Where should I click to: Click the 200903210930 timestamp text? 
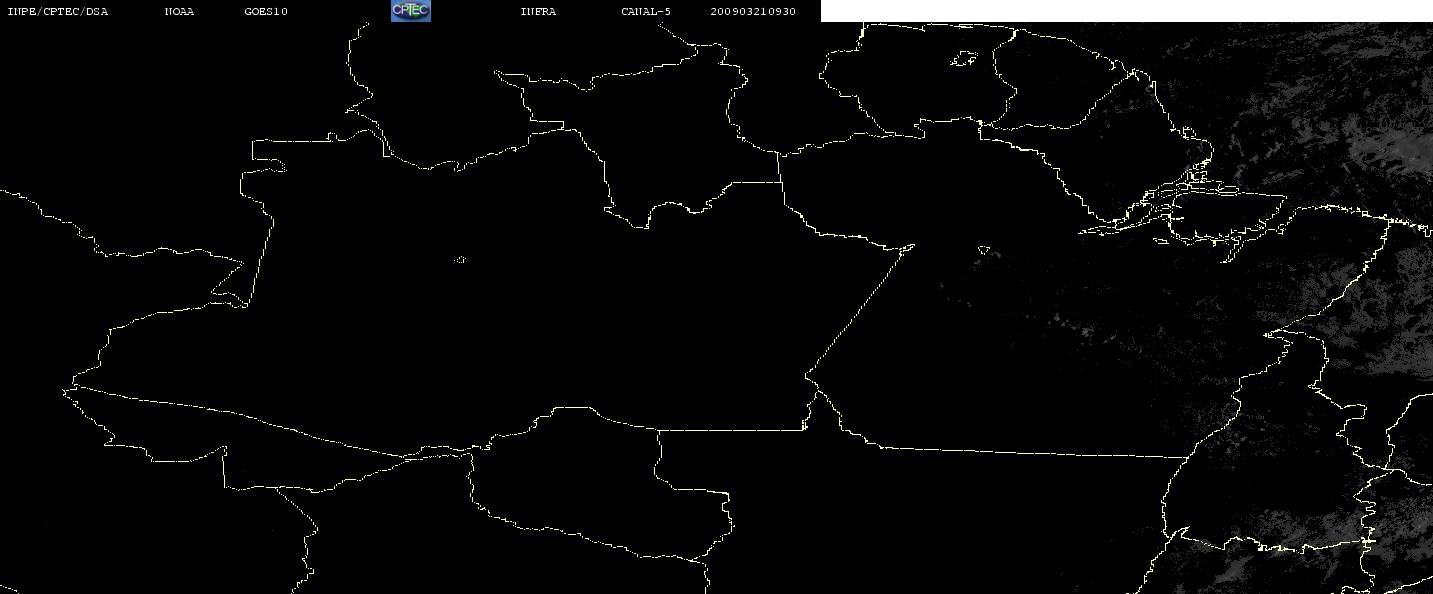[x=753, y=12]
